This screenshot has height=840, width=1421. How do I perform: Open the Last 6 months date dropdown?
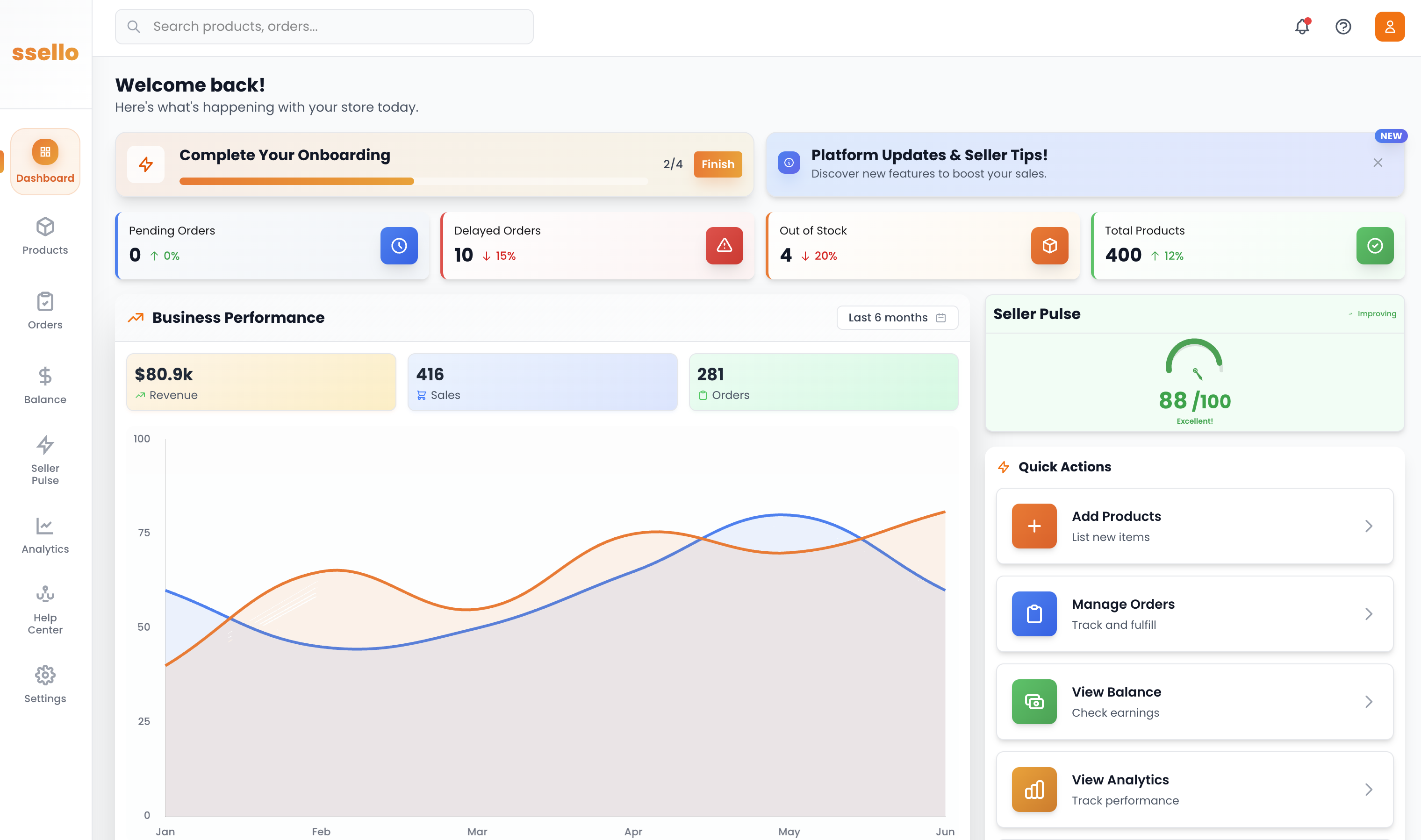tap(897, 318)
